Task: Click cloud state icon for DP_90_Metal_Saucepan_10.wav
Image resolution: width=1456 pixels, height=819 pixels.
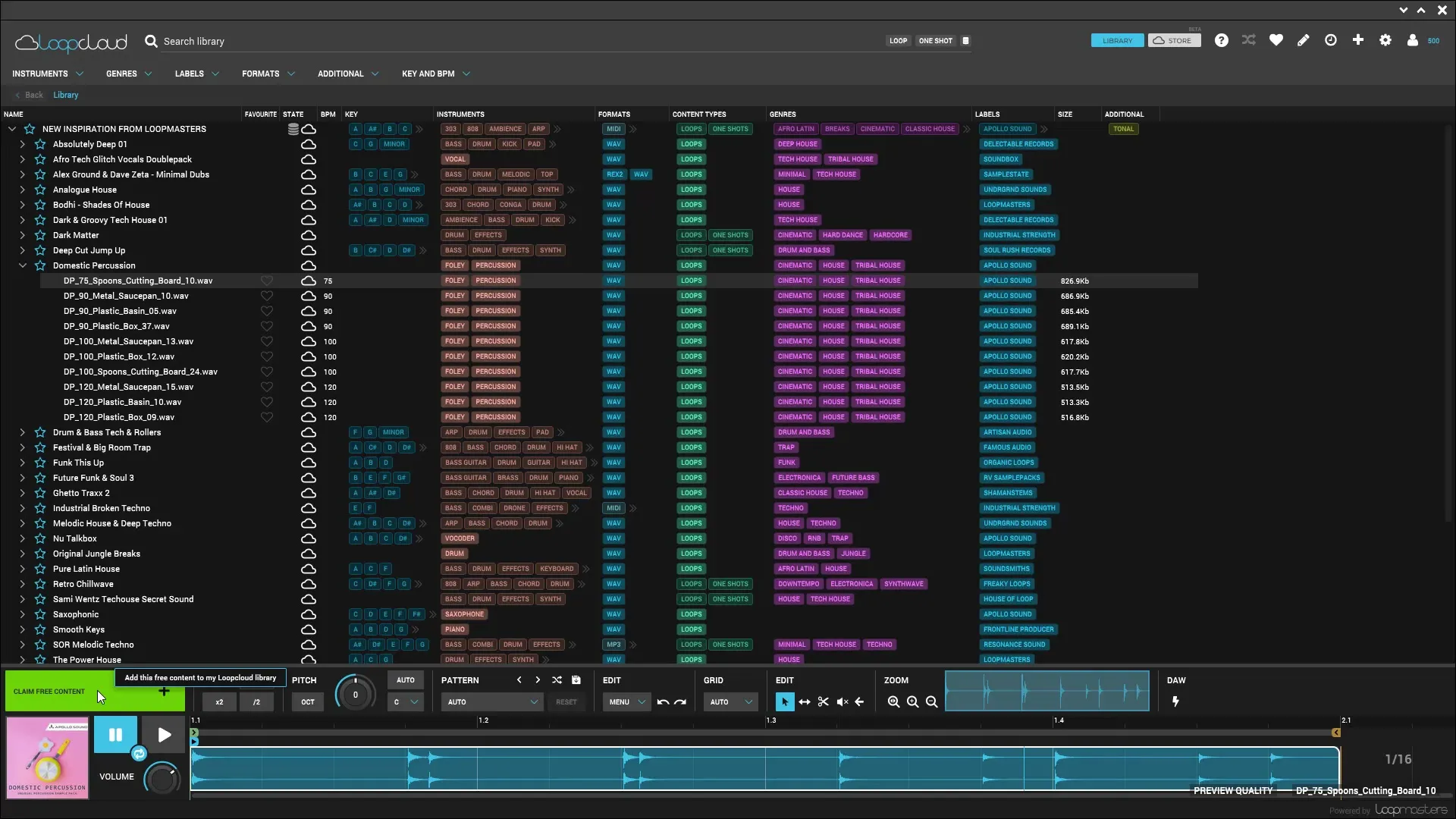Action: [309, 296]
